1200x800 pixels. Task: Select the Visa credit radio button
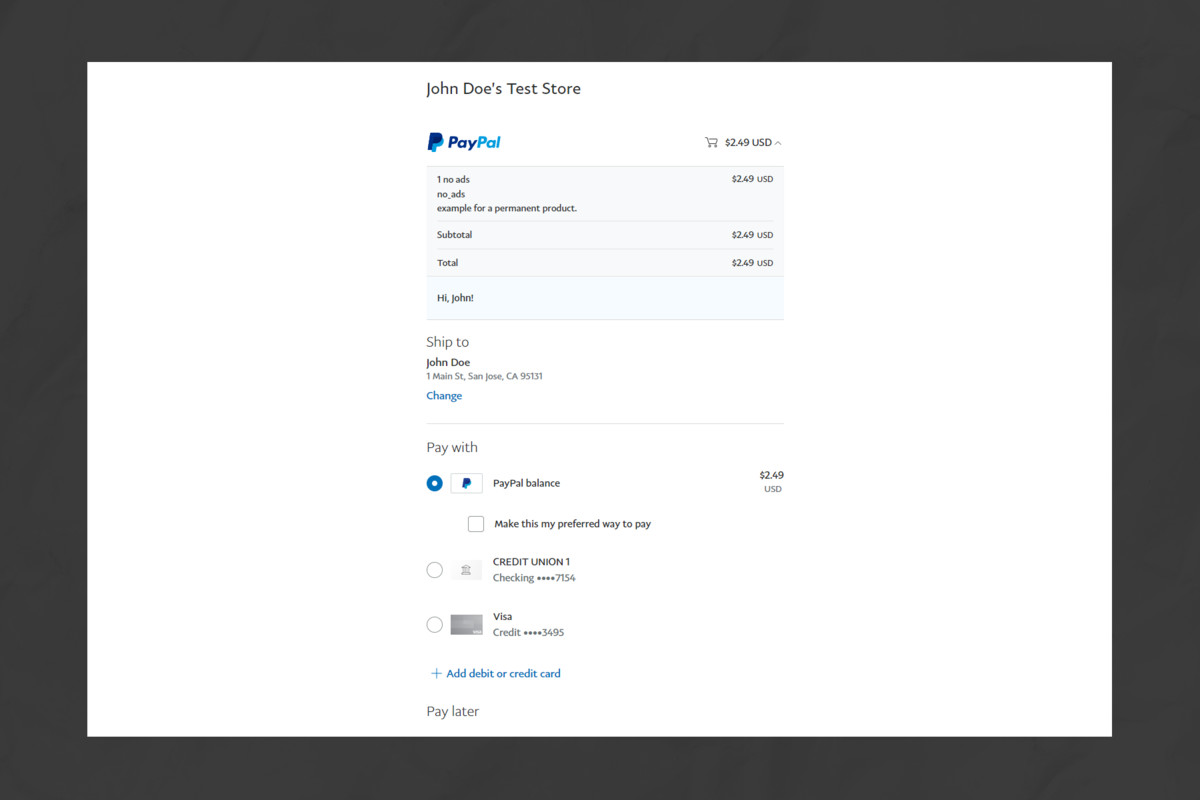pos(434,625)
